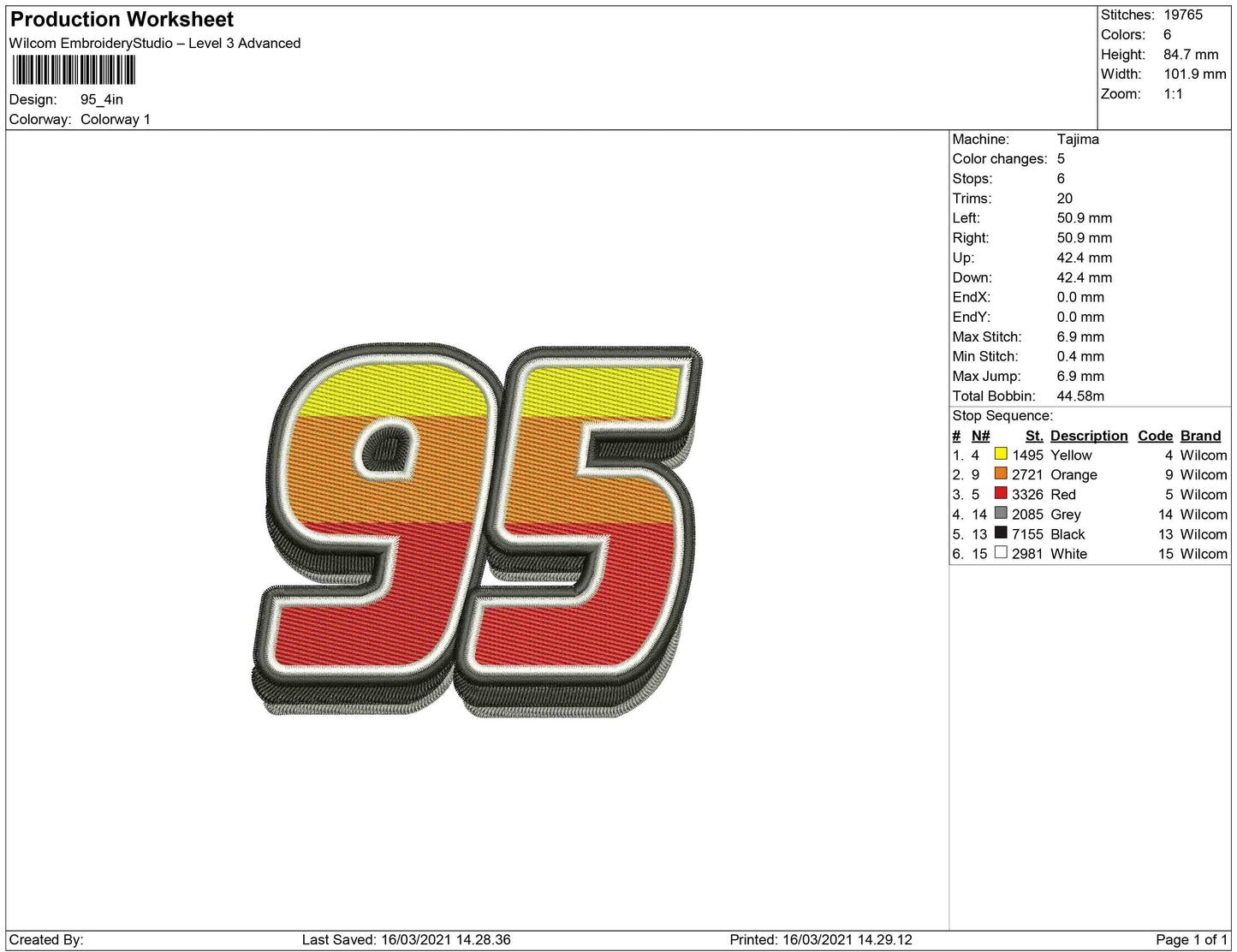
Task: Click the stitch count '1495' for Yellow
Action: pyautogui.click(x=1027, y=455)
